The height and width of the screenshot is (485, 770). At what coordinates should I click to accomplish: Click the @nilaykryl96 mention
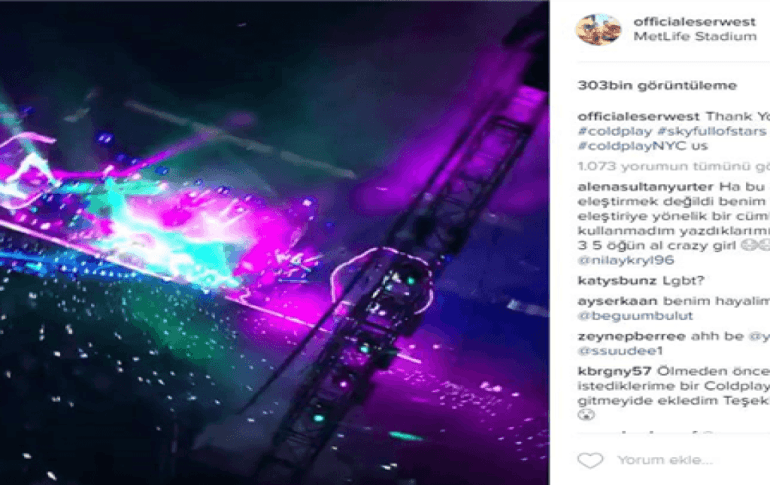pos(626,260)
